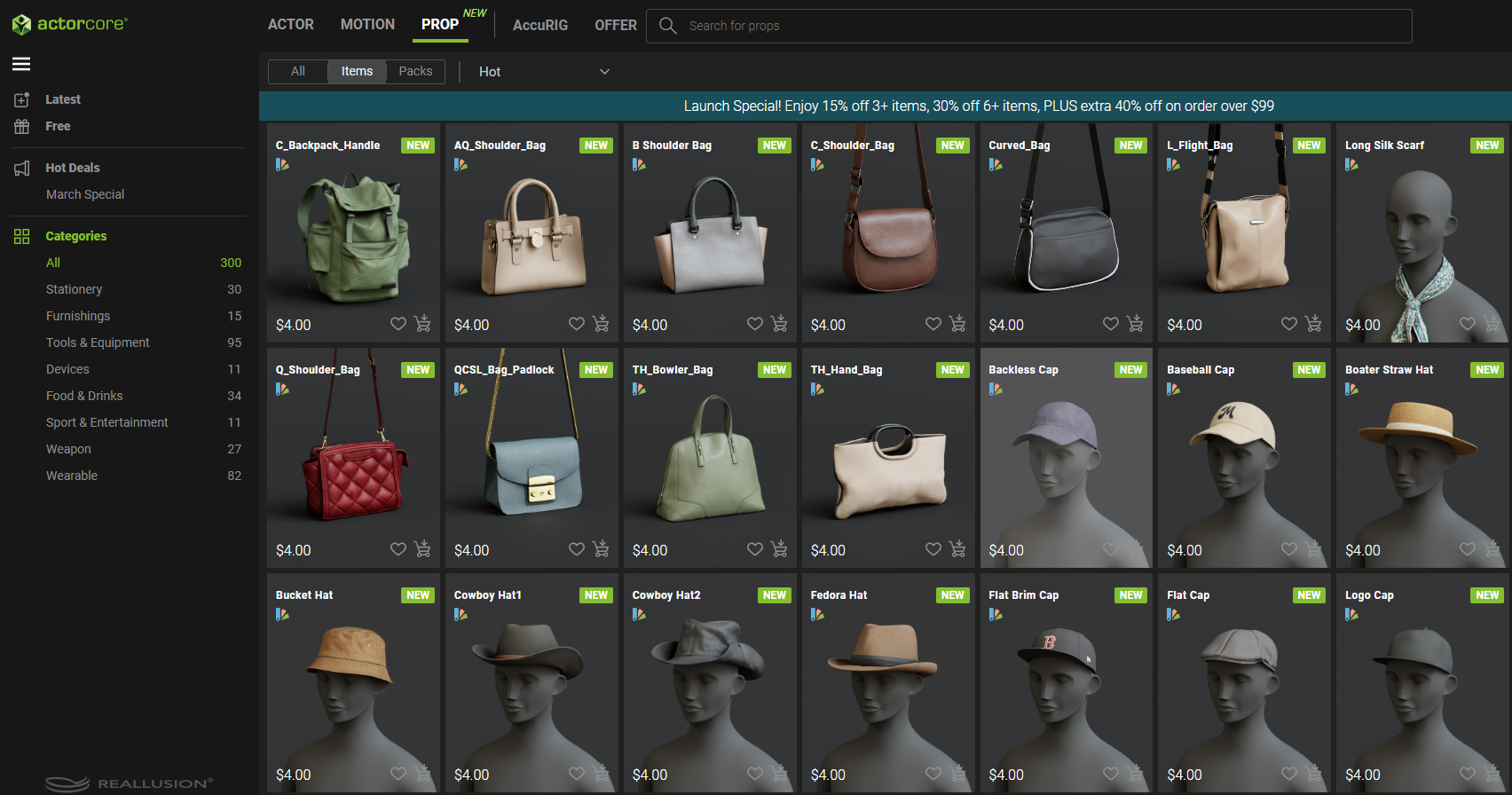
Task: Add TH_Bowler_Bag to cart
Action: [x=779, y=548]
